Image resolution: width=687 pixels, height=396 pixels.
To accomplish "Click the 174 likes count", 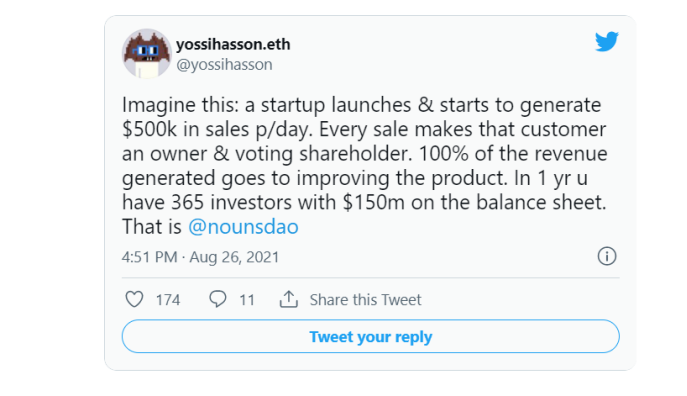I will (168, 300).
